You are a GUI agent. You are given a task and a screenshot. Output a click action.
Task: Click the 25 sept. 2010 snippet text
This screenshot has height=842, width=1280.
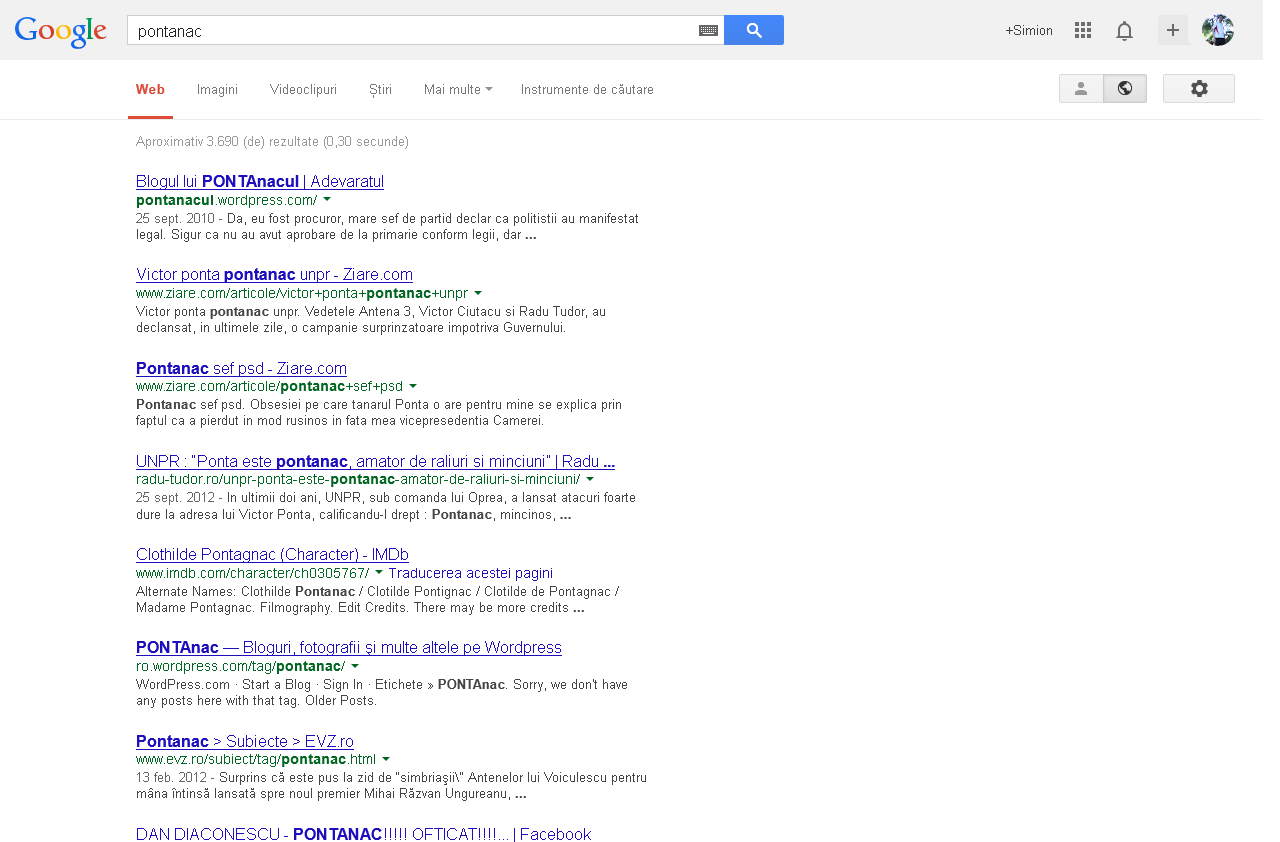387,227
